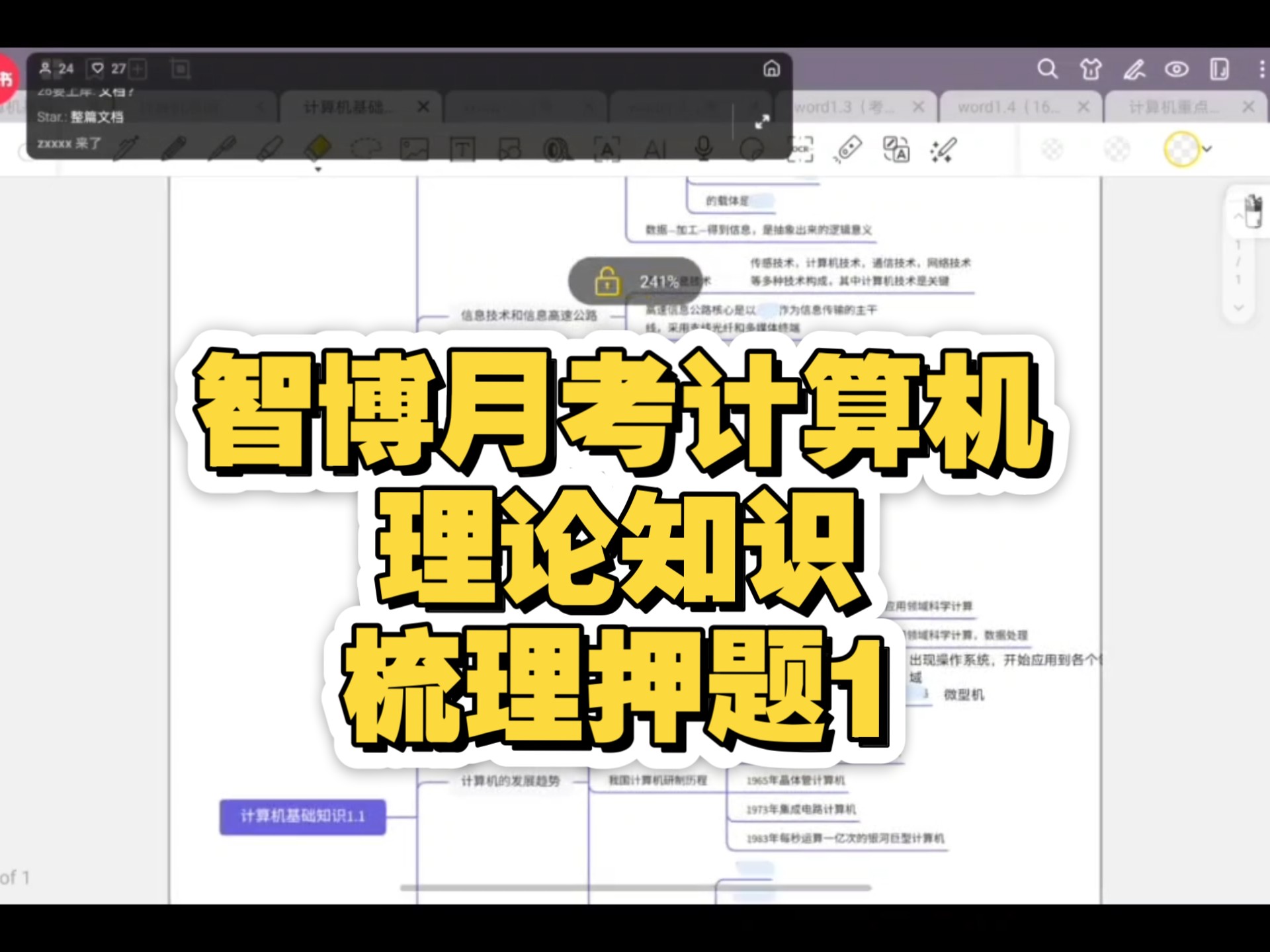1270x952 pixels.
Task: Select the lasso selection tool
Action: click(366, 149)
